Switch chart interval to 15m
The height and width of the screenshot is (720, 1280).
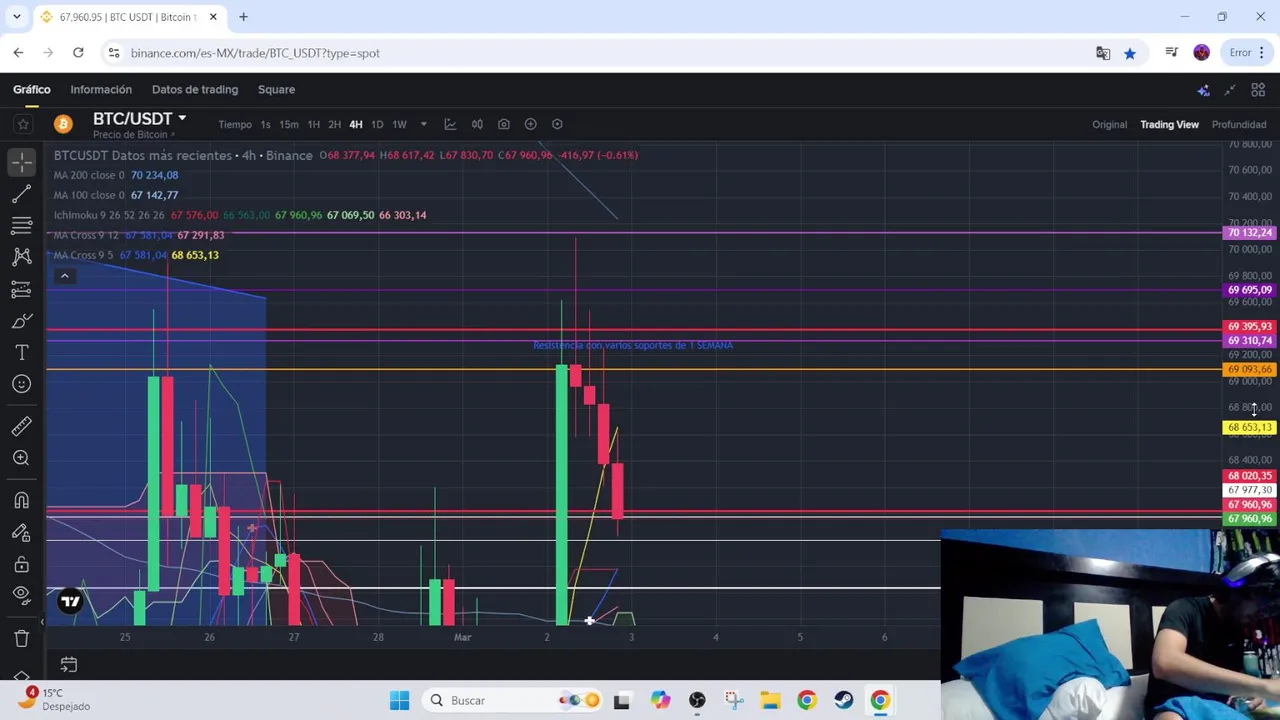(x=289, y=125)
